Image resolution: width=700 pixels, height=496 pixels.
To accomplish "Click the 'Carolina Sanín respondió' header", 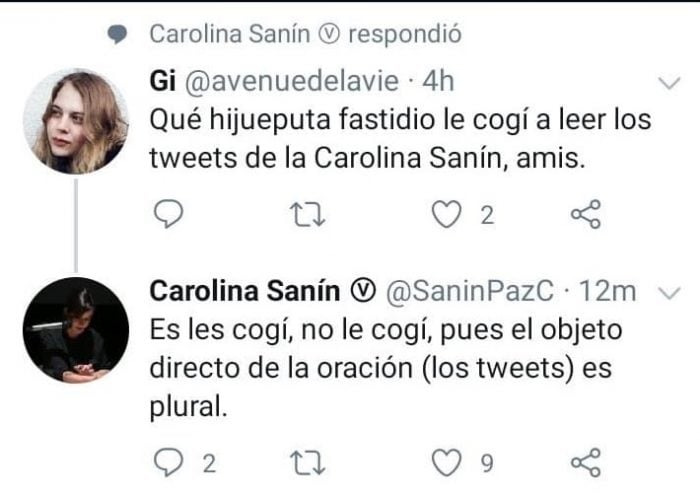I will pyautogui.click(x=305, y=34).
